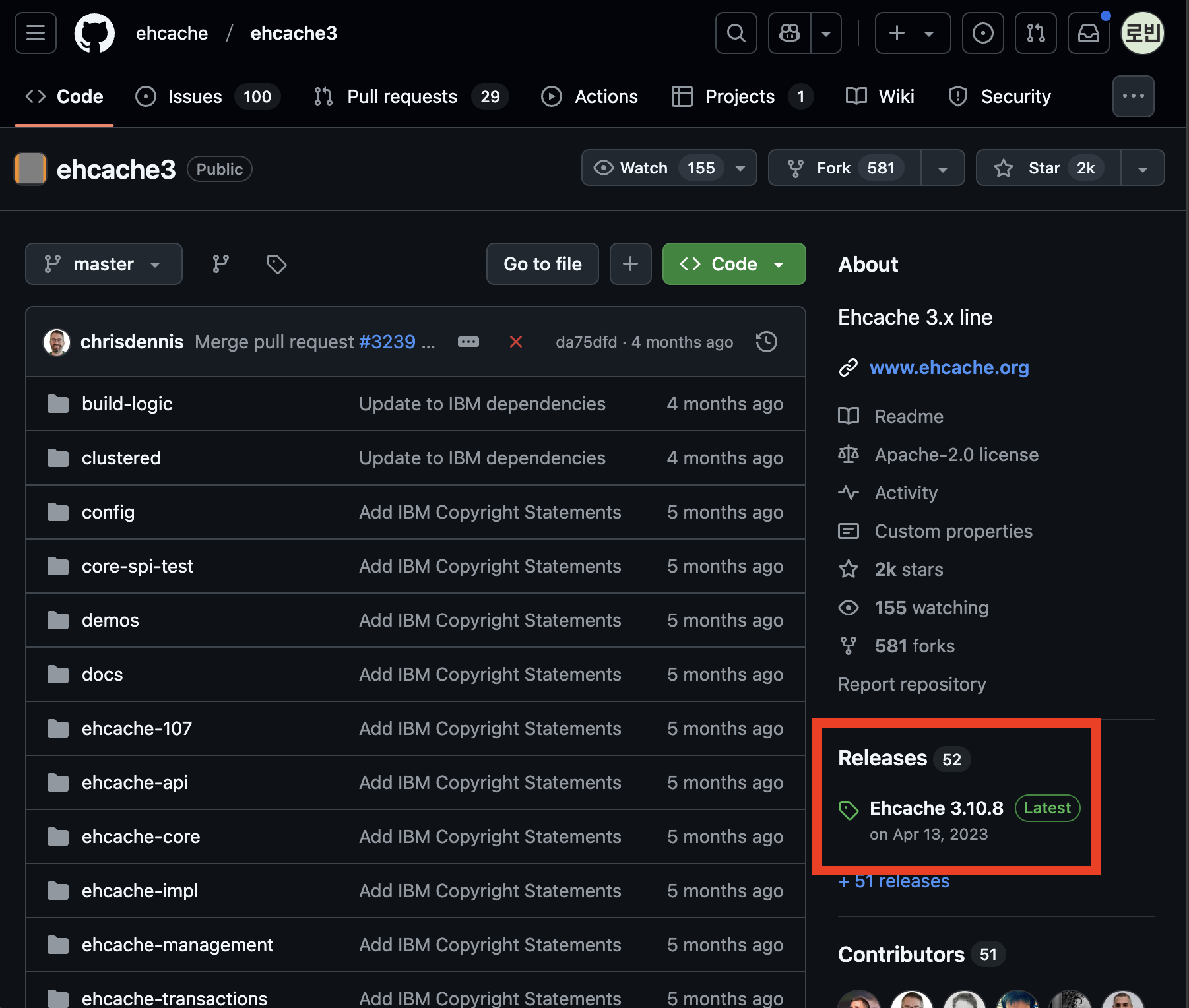Open your issues icon in header
This screenshot has height=1008, width=1189.
coord(983,33)
